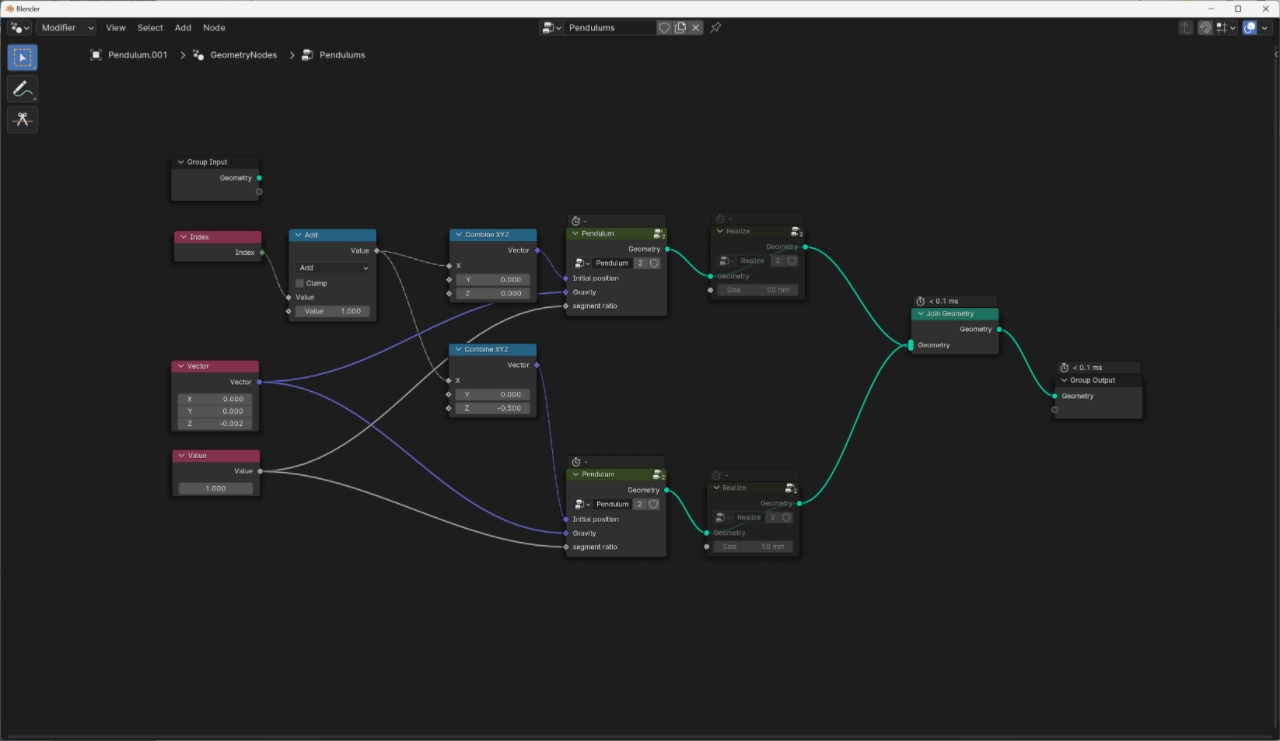The width and height of the screenshot is (1280, 741).
Task: Activate the Annotate pencil tool
Action: coord(23,89)
